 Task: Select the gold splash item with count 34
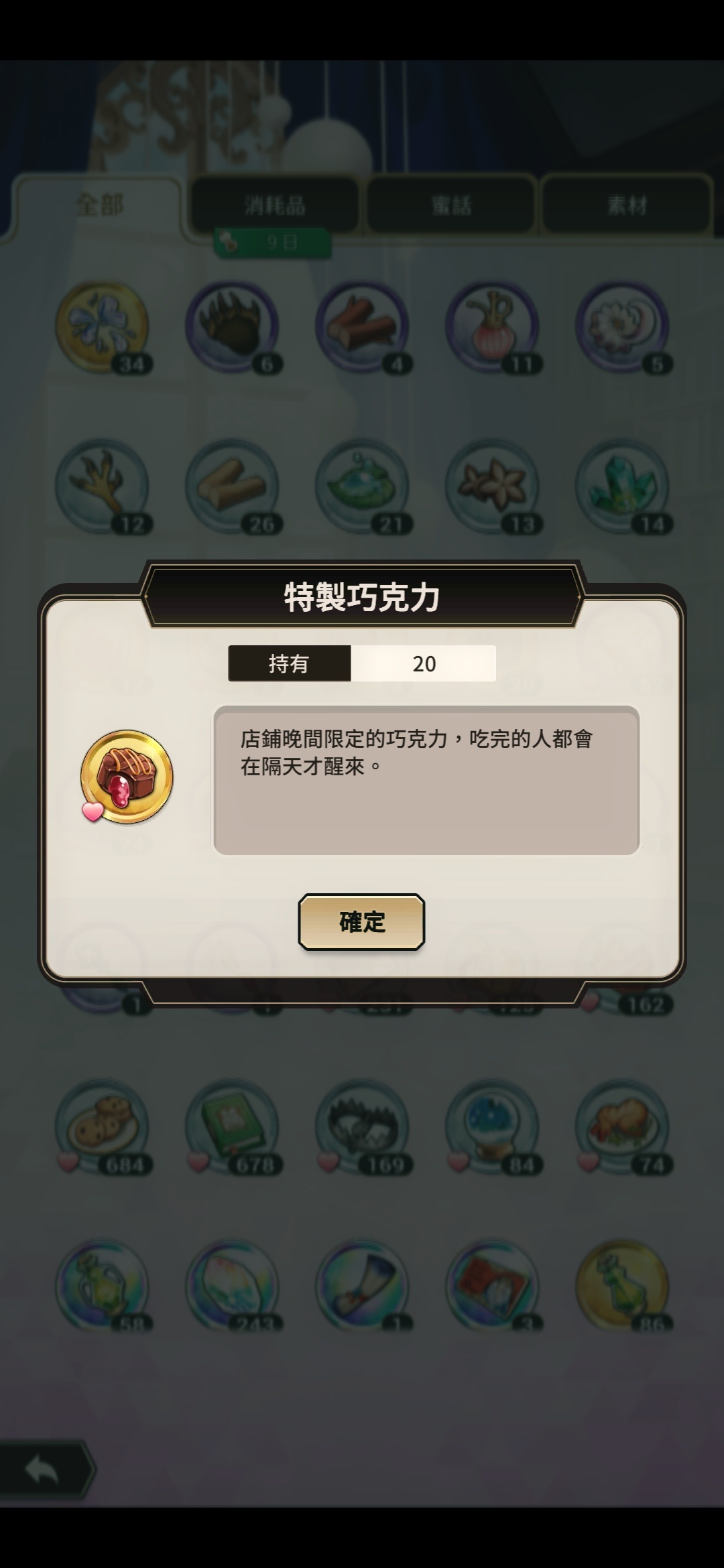coord(103,328)
